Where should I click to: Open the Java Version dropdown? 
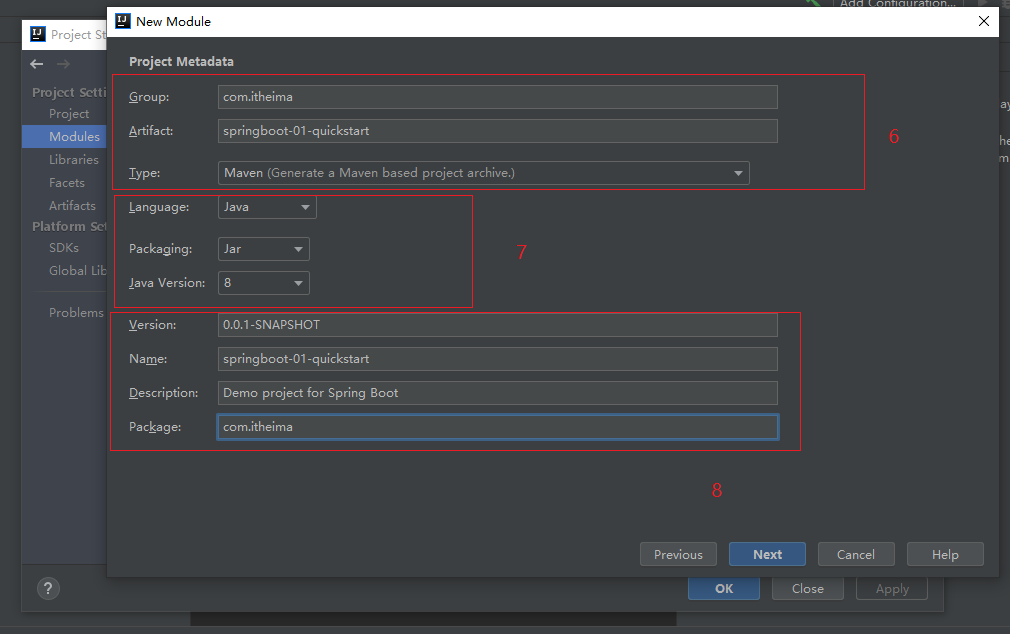click(264, 283)
